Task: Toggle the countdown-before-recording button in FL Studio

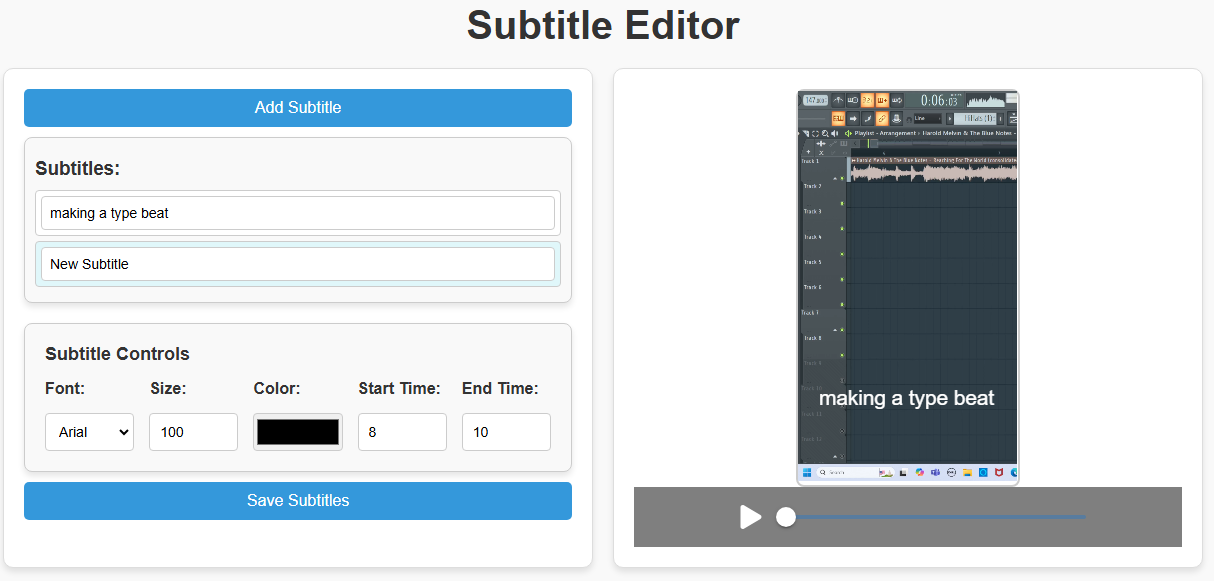Action: coord(867,99)
